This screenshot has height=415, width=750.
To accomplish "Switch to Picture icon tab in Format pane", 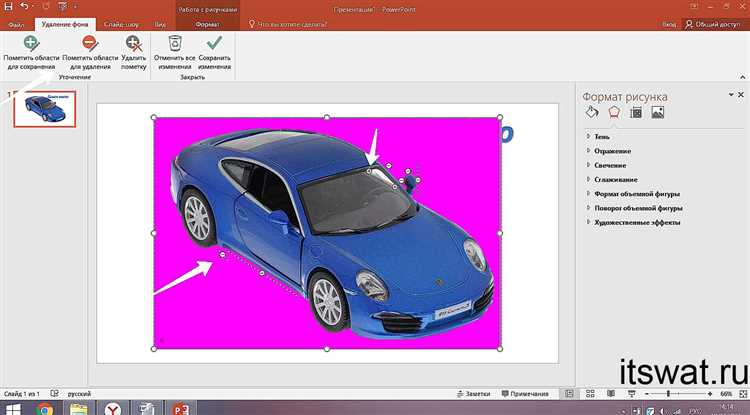I will (x=657, y=112).
